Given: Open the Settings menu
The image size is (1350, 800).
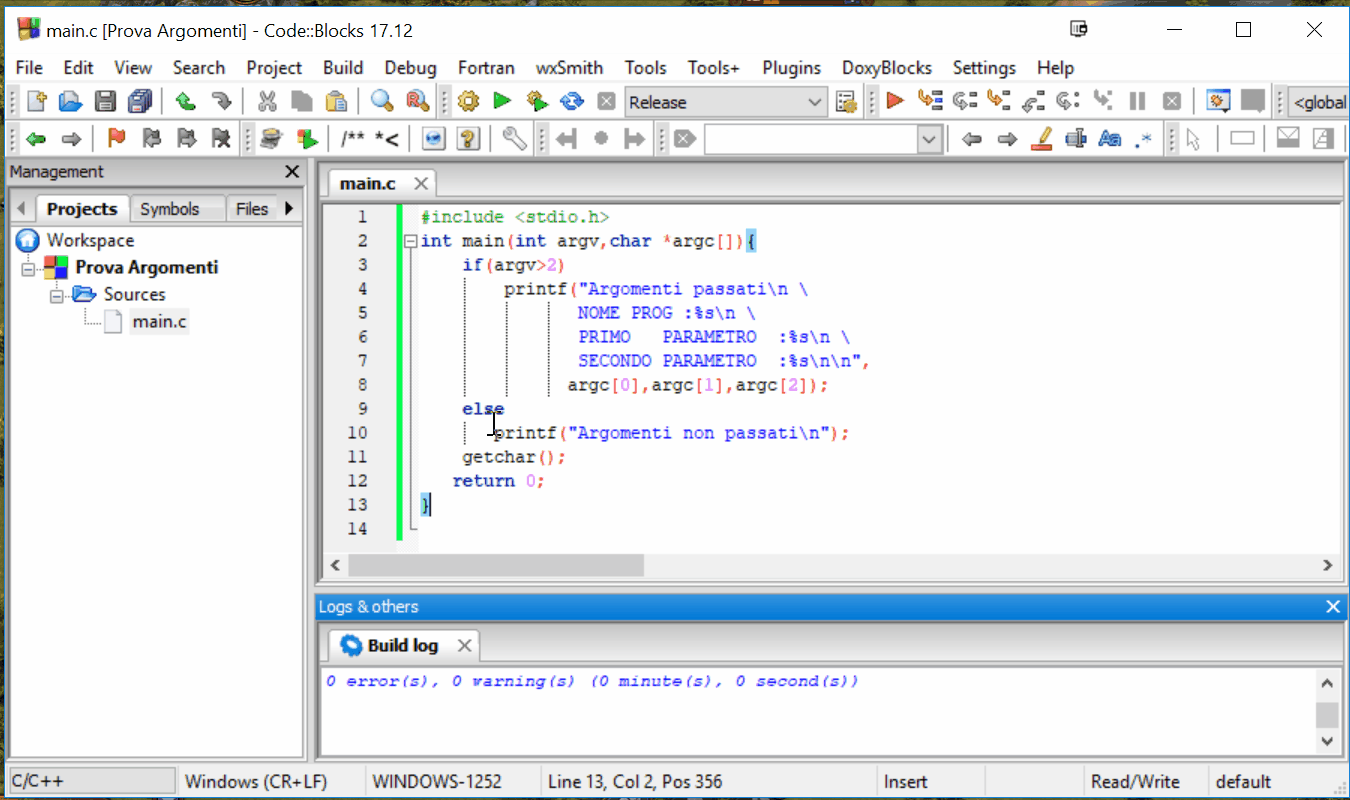Looking at the screenshot, I should click(x=984, y=68).
